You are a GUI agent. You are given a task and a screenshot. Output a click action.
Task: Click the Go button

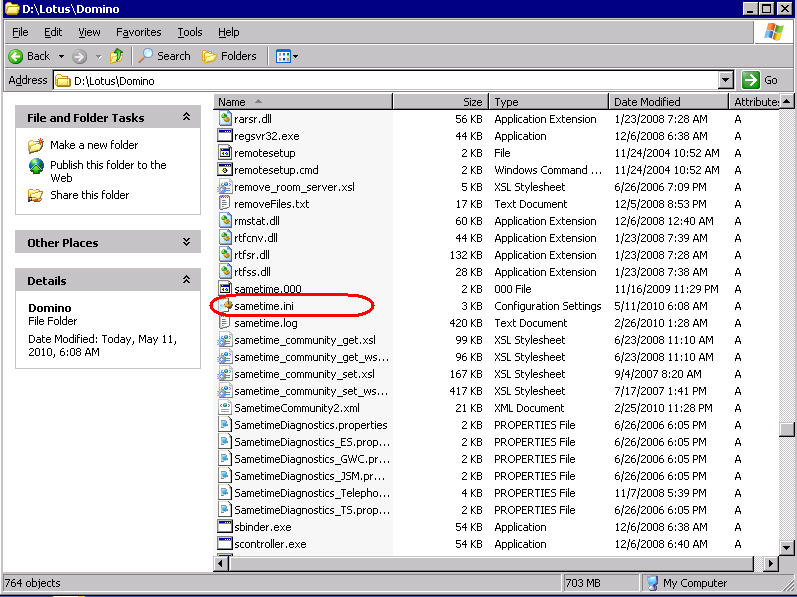(x=760, y=80)
